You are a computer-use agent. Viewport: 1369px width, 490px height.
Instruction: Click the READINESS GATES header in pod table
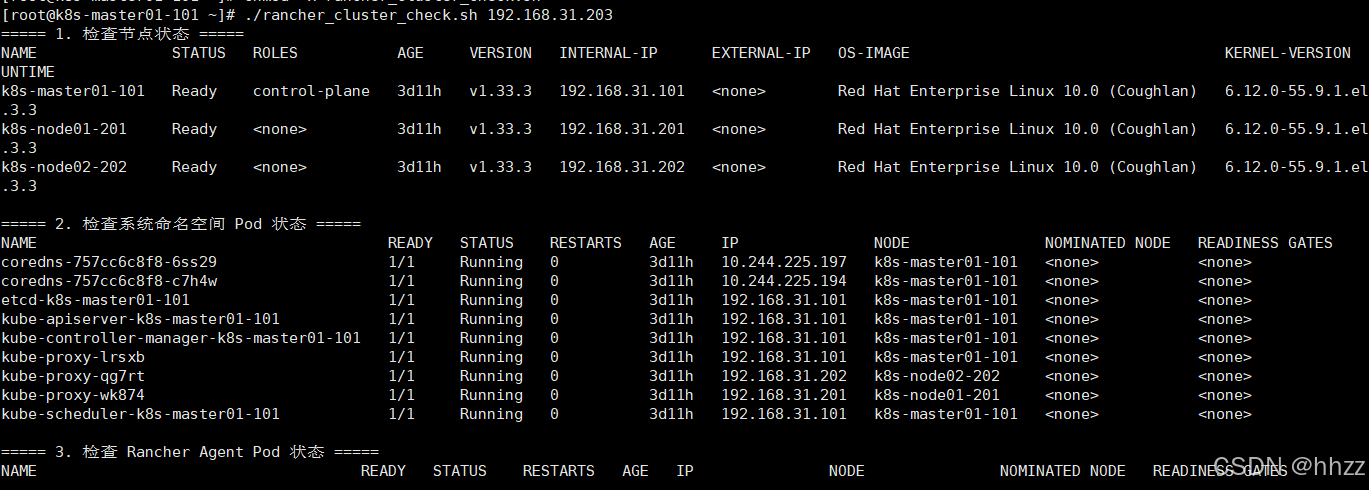point(1265,243)
